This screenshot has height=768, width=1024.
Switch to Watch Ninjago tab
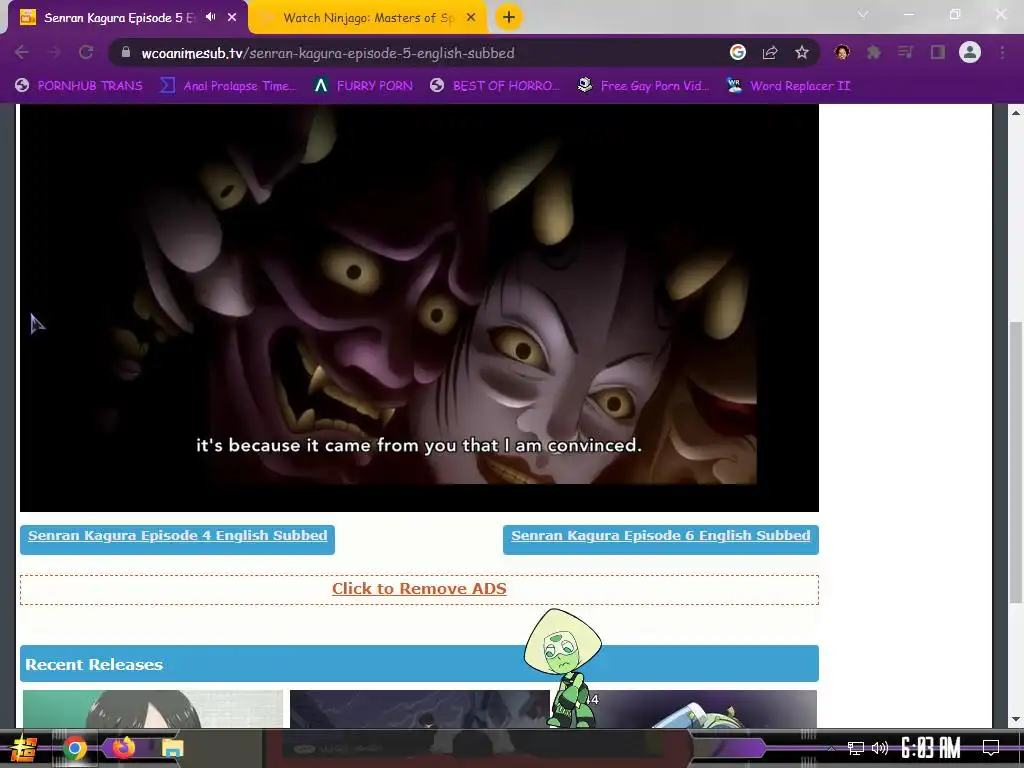368,18
